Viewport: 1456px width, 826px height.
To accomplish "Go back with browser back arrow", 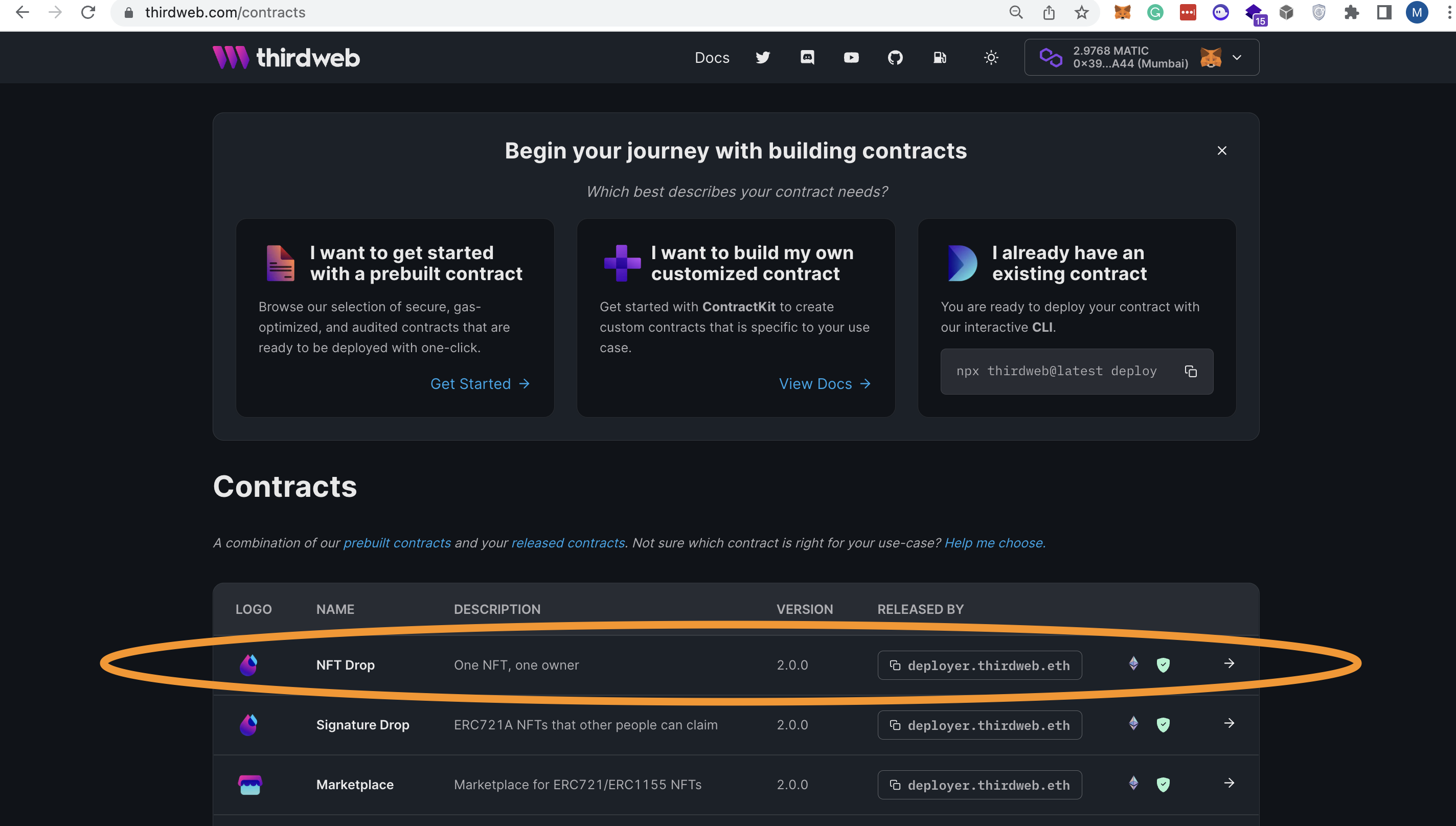I will [22, 12].
